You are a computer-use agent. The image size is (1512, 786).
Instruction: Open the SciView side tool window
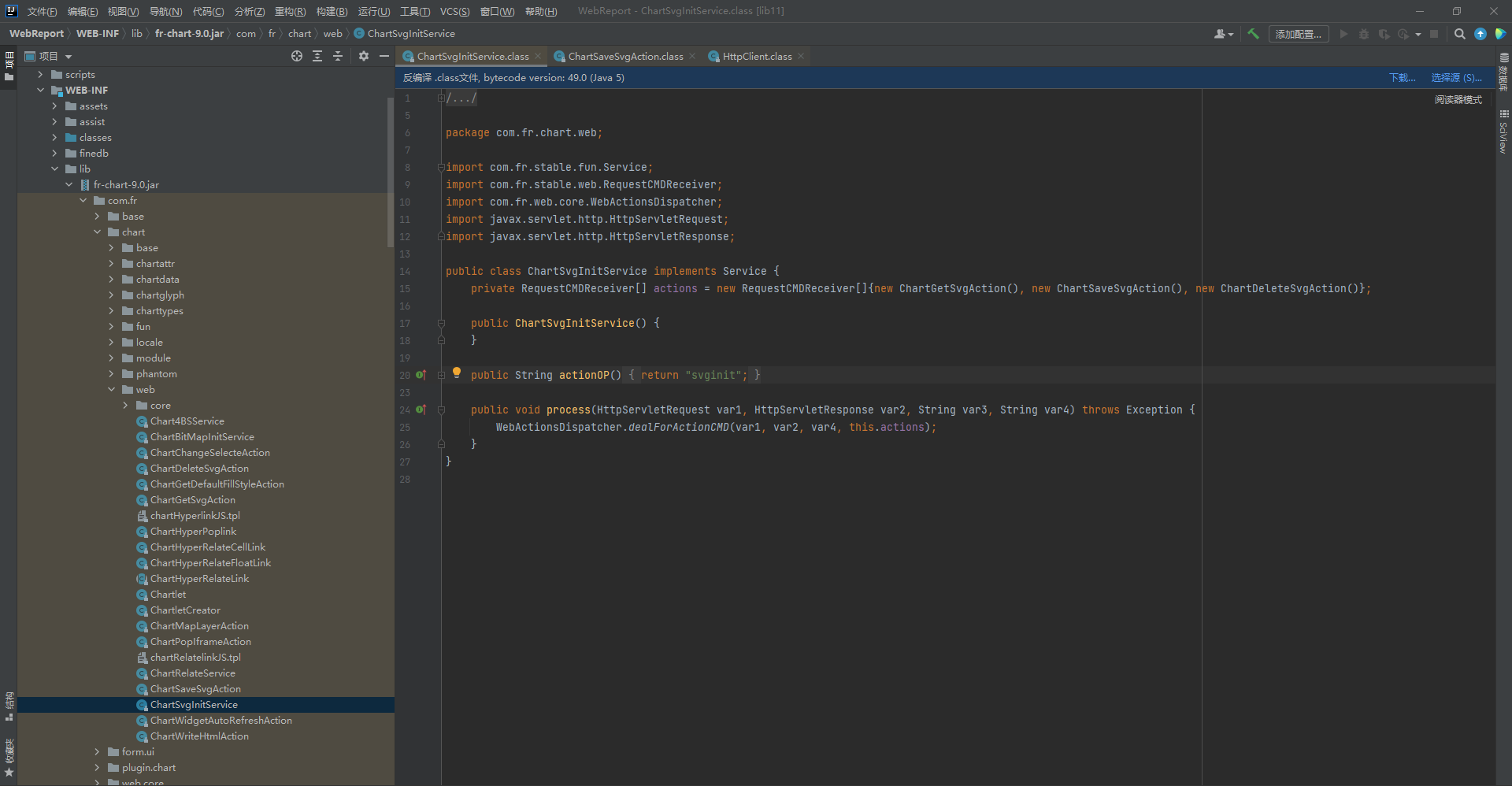pyautogui.click(x=1504, y=131)
